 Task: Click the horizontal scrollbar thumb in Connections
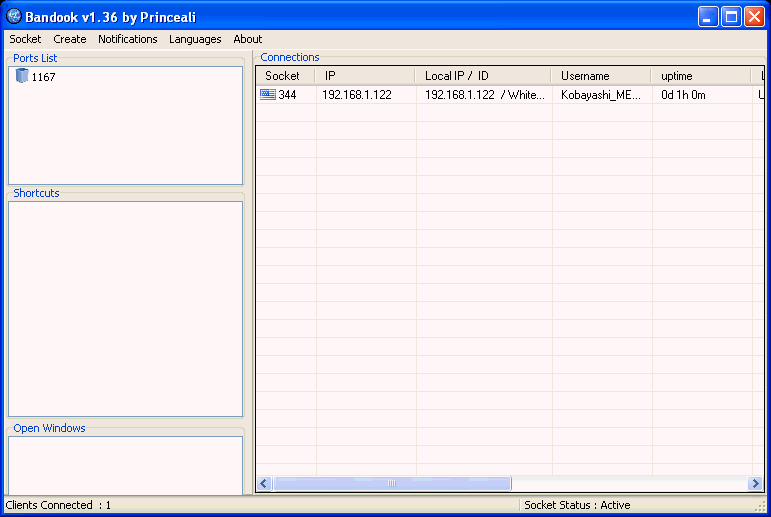(x=392, y=483)
